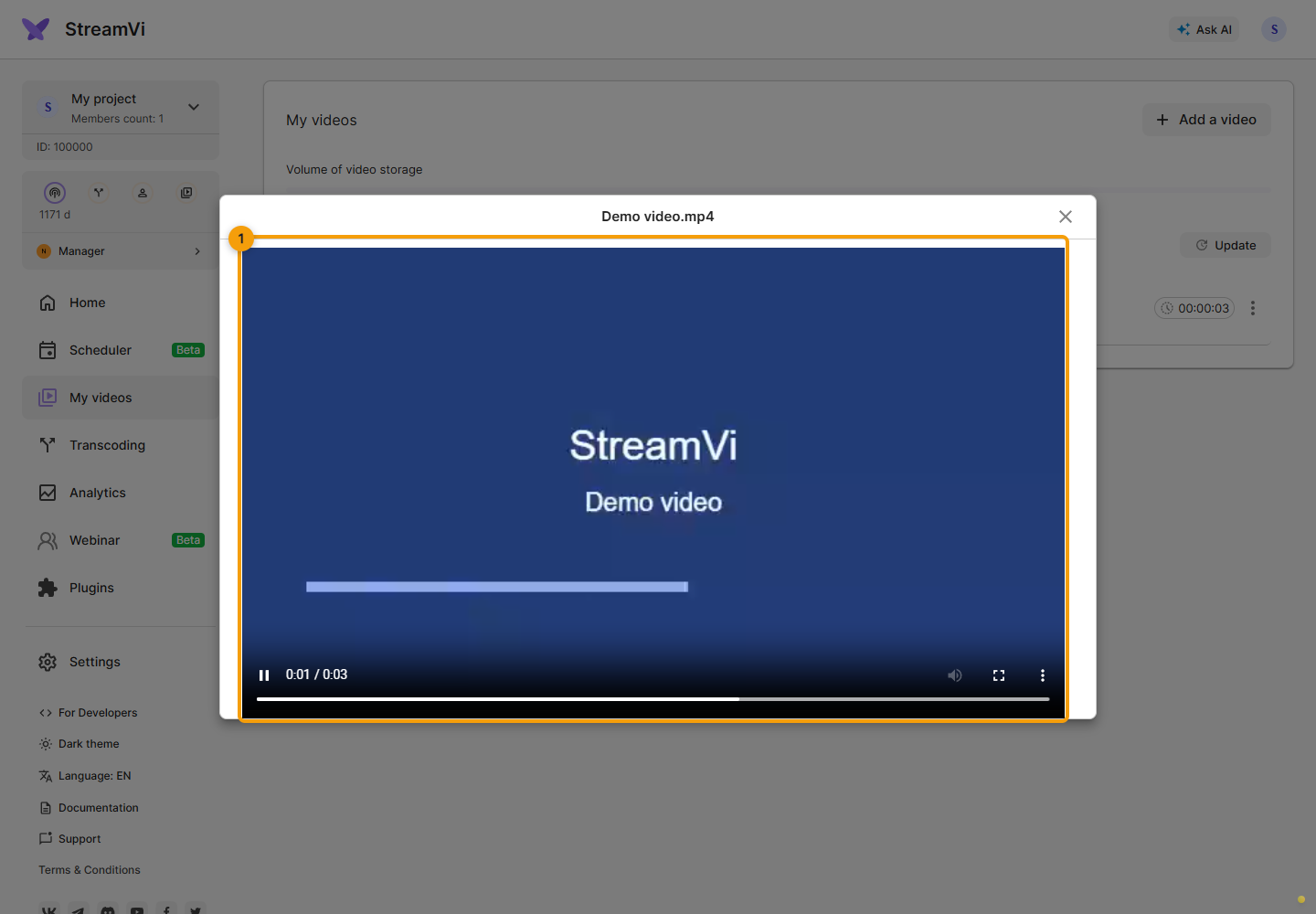Expand the Manager role row
The height and width of the screenshot is (914, 1316).
(121, 251)
